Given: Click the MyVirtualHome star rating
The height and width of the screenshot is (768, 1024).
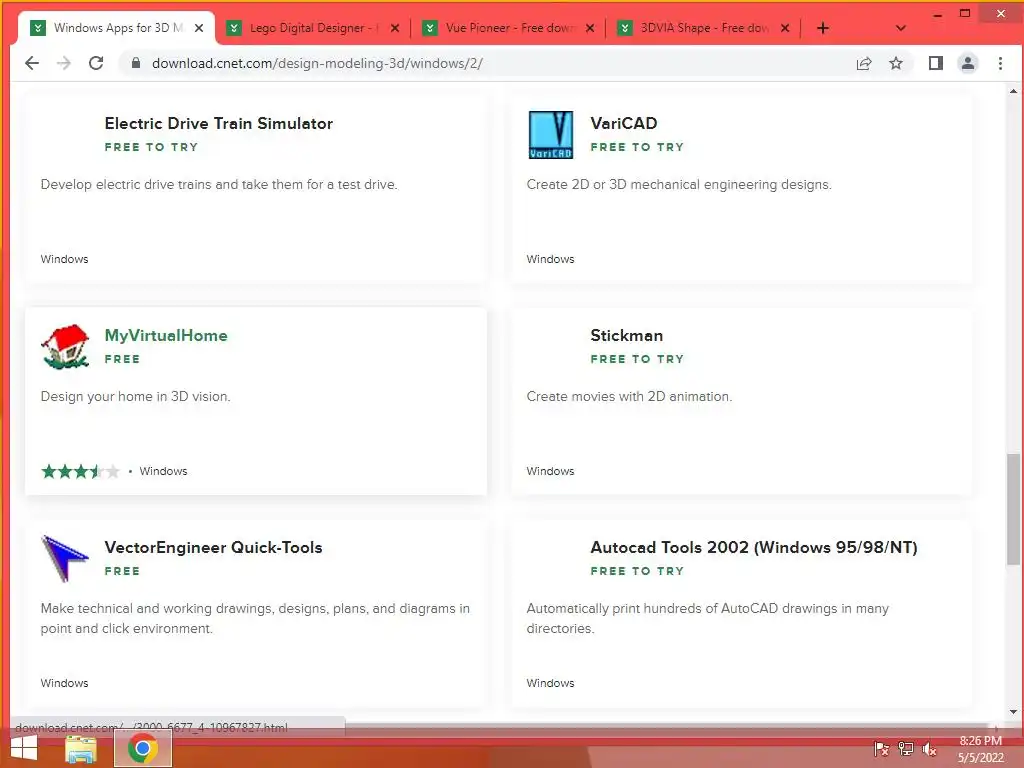Looking at the screenshot, I should click(x=80, y=471).
